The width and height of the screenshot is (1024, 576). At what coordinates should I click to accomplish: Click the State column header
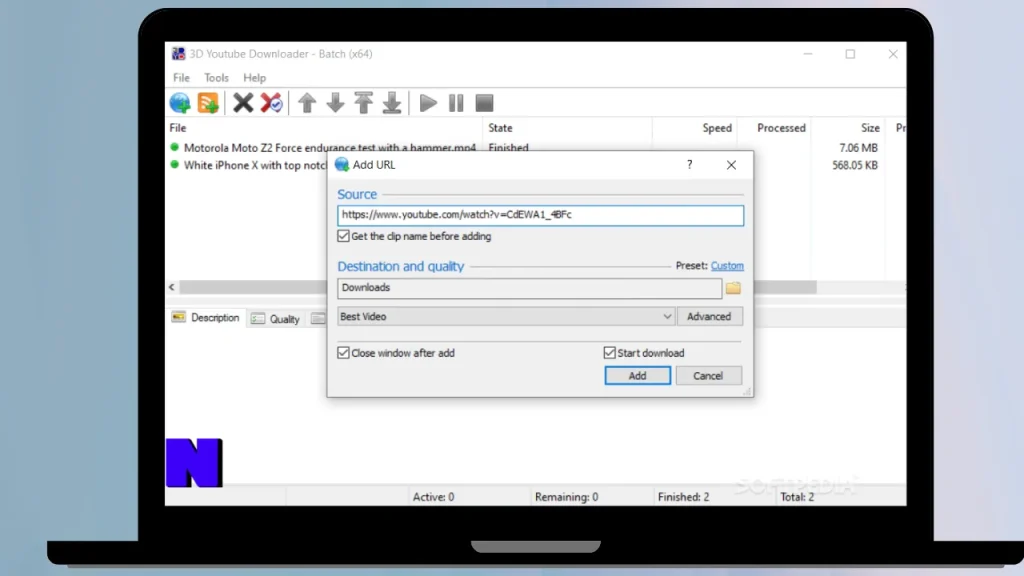tap(567, 128)
